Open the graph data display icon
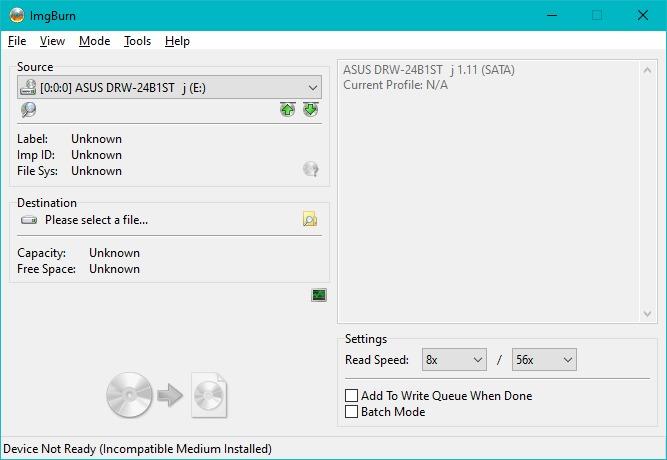667x460 pixels. (319, 295)
